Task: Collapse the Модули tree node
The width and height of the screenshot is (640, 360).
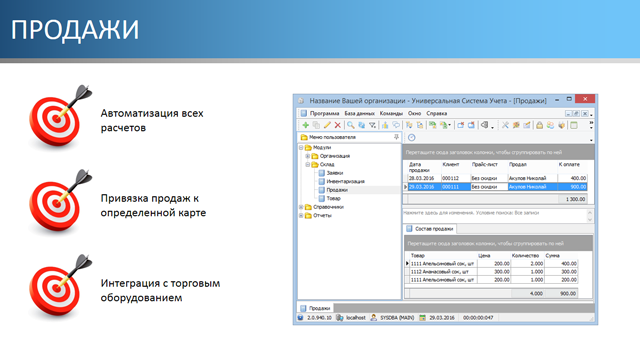Action: [x=301, y=147]
